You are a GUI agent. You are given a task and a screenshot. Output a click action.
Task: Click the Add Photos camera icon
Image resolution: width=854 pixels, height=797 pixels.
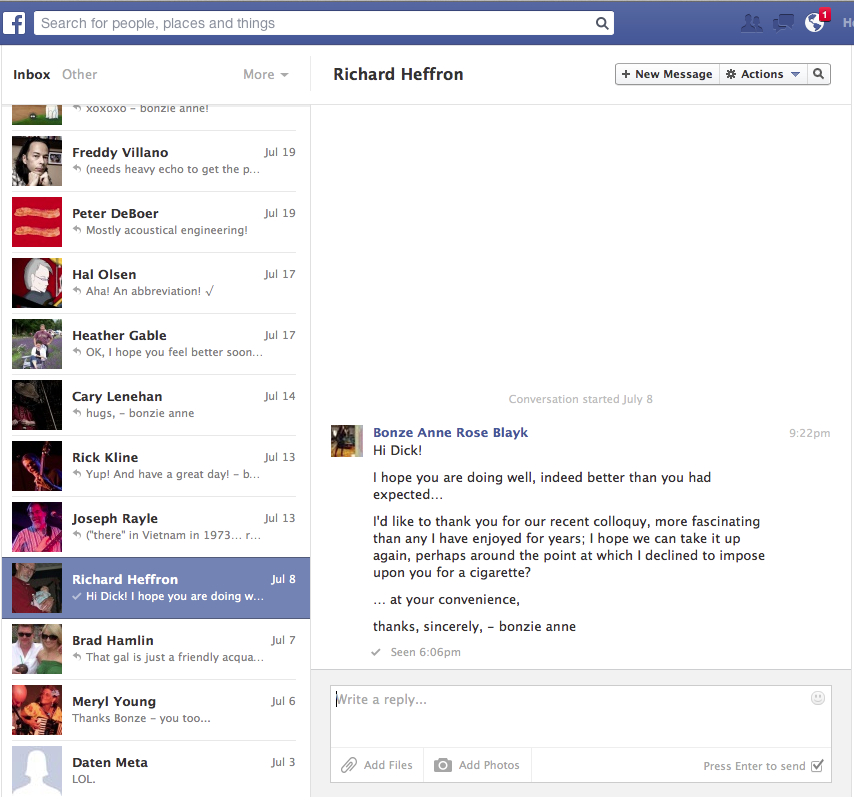(442, 764)
